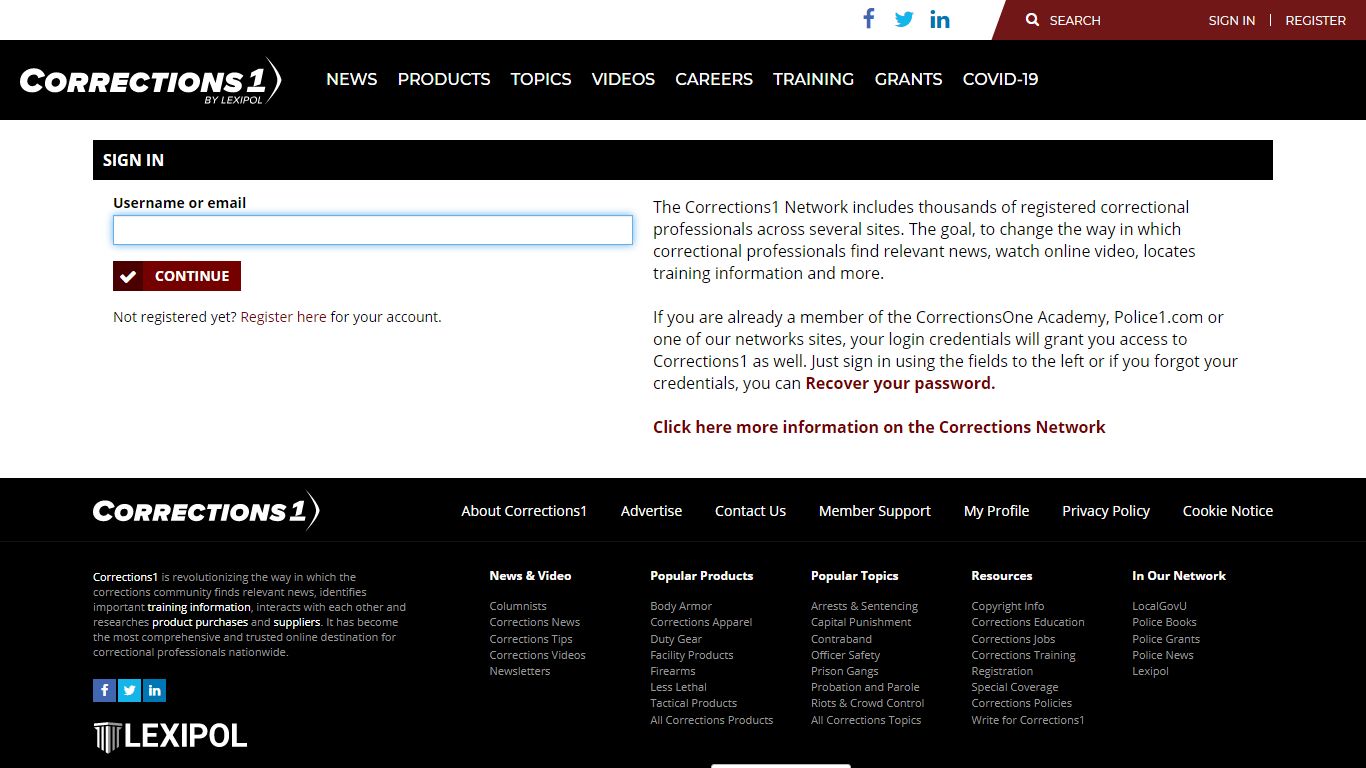Open My Profile footer link

[x=997, y=511]
